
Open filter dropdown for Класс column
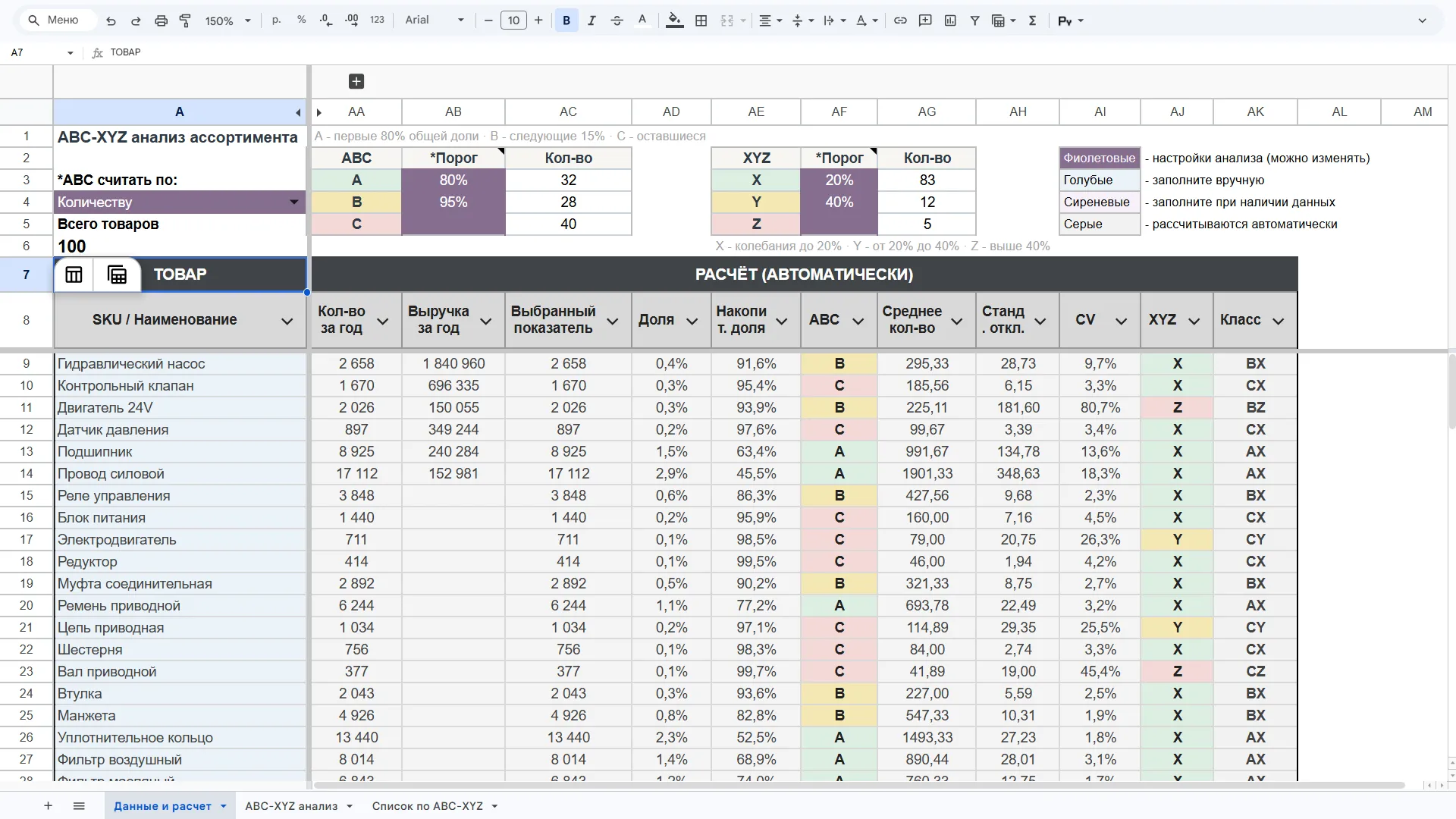click(x=1279, y=322)
